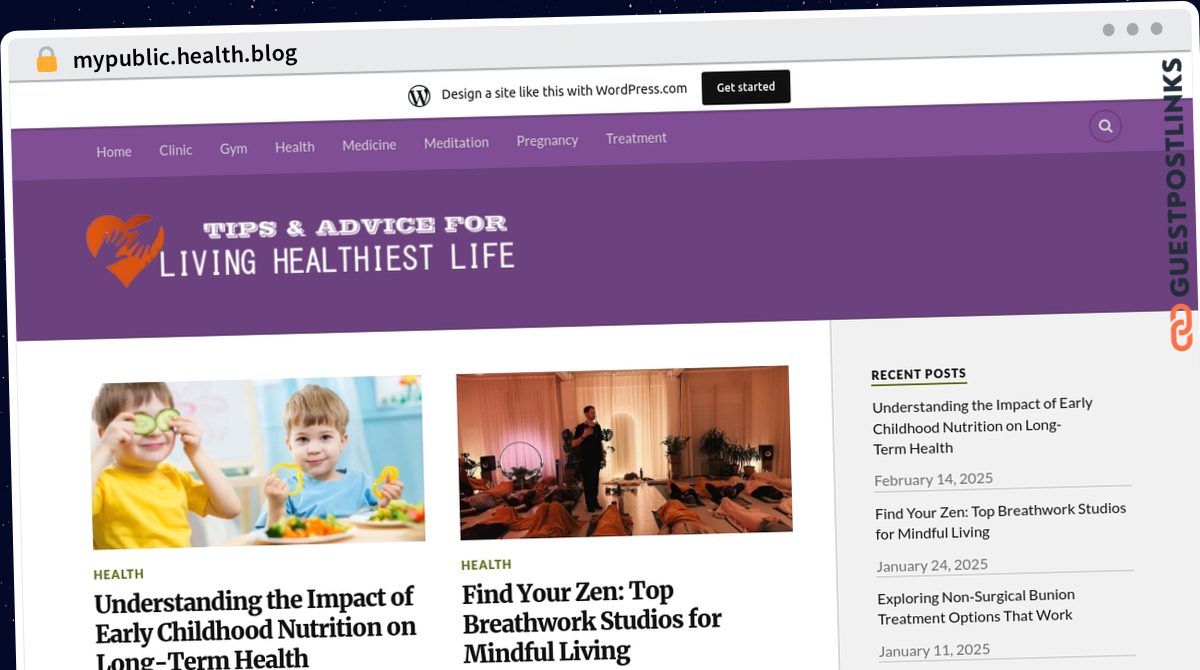Click the Guestpostlinks chain-link icon
This screenshot has width=1200, height=670.
click(x=1181, y=328)
